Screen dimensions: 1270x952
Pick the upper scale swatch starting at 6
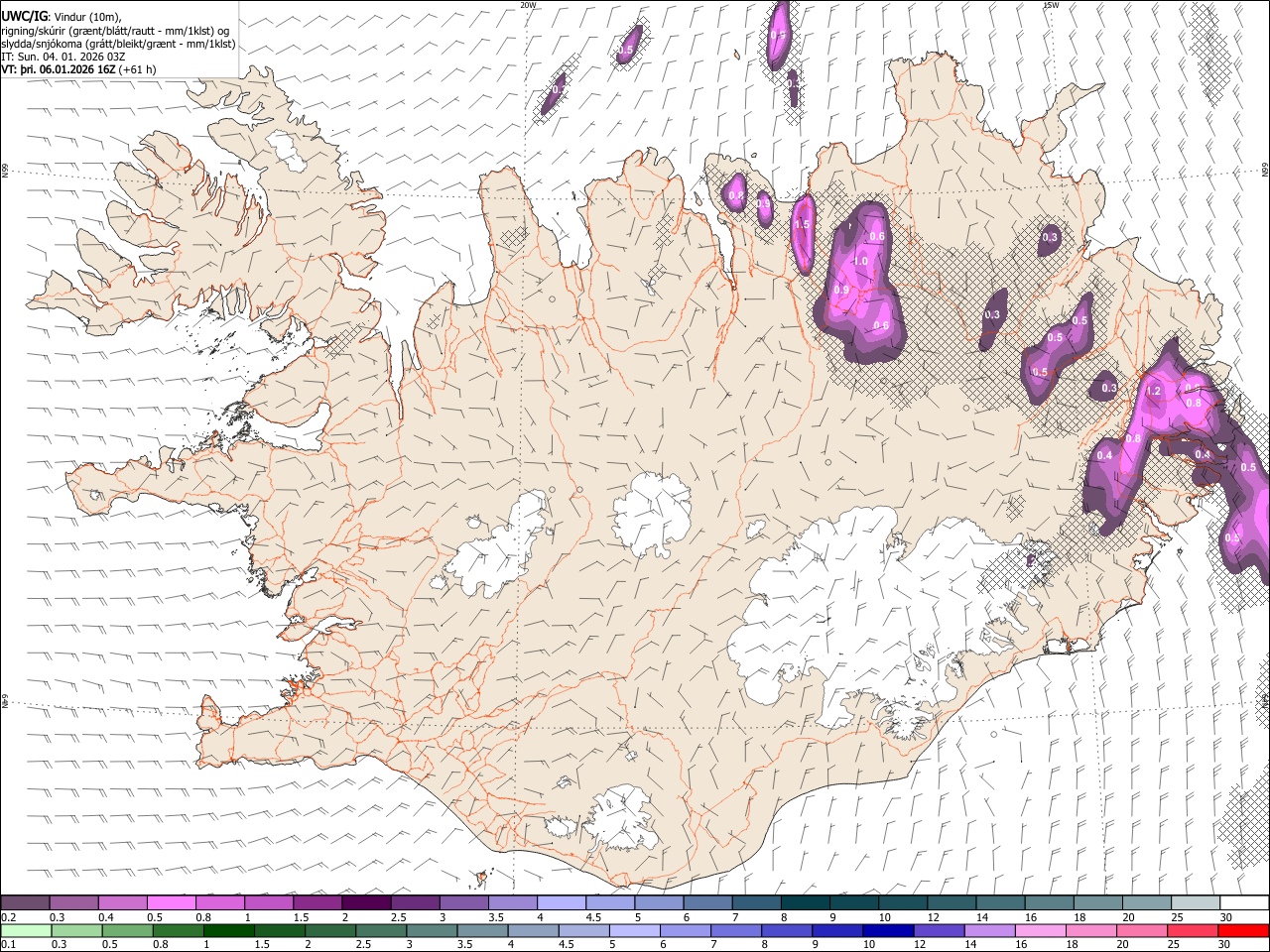click(707, 902)
